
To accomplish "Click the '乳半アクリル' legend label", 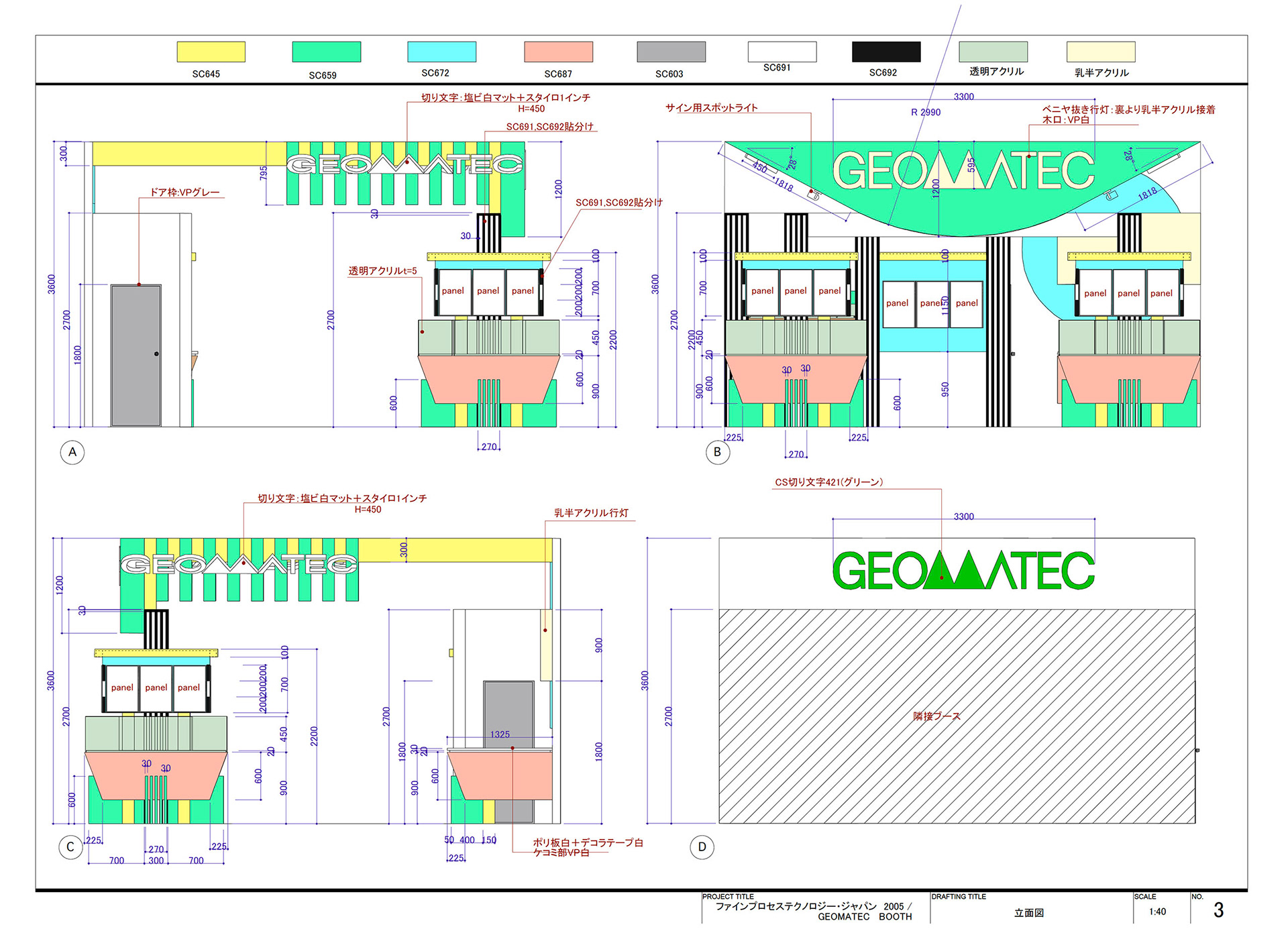I will (x=1102, y=72).
